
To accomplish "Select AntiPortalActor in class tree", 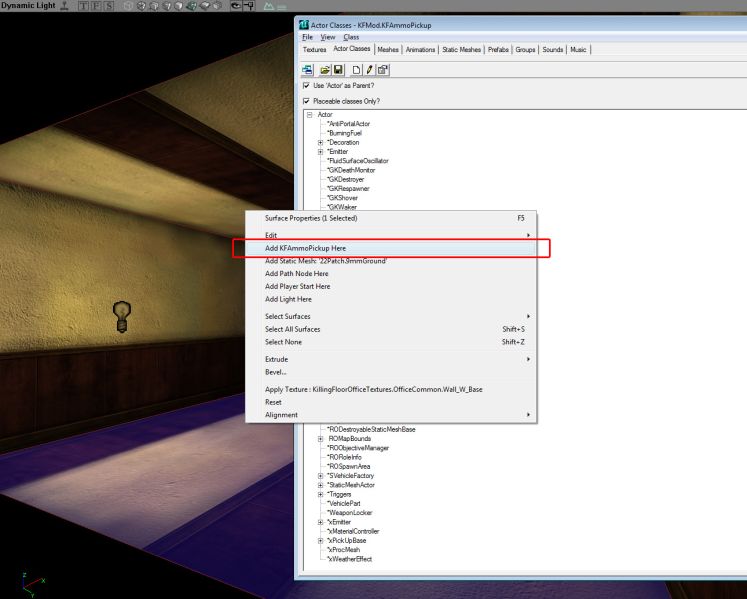I will (348, 124).
